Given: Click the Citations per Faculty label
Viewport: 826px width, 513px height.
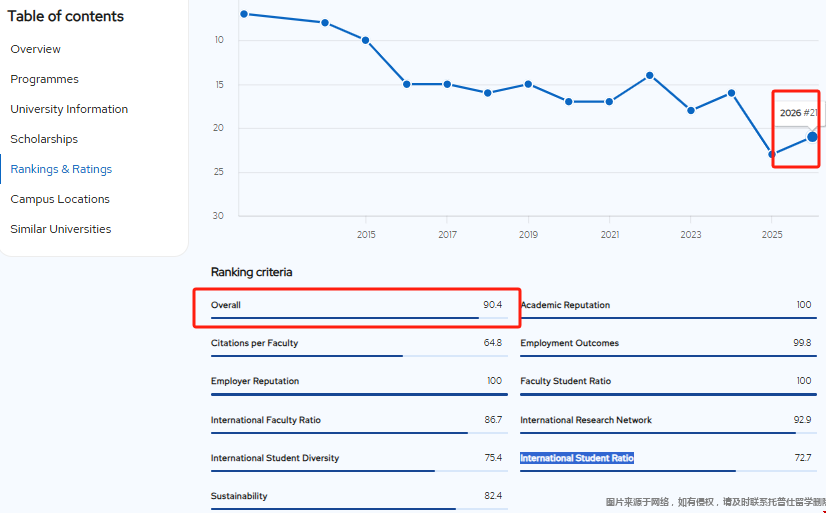Looking at the screenshot, I should click(x=254, y=343).
